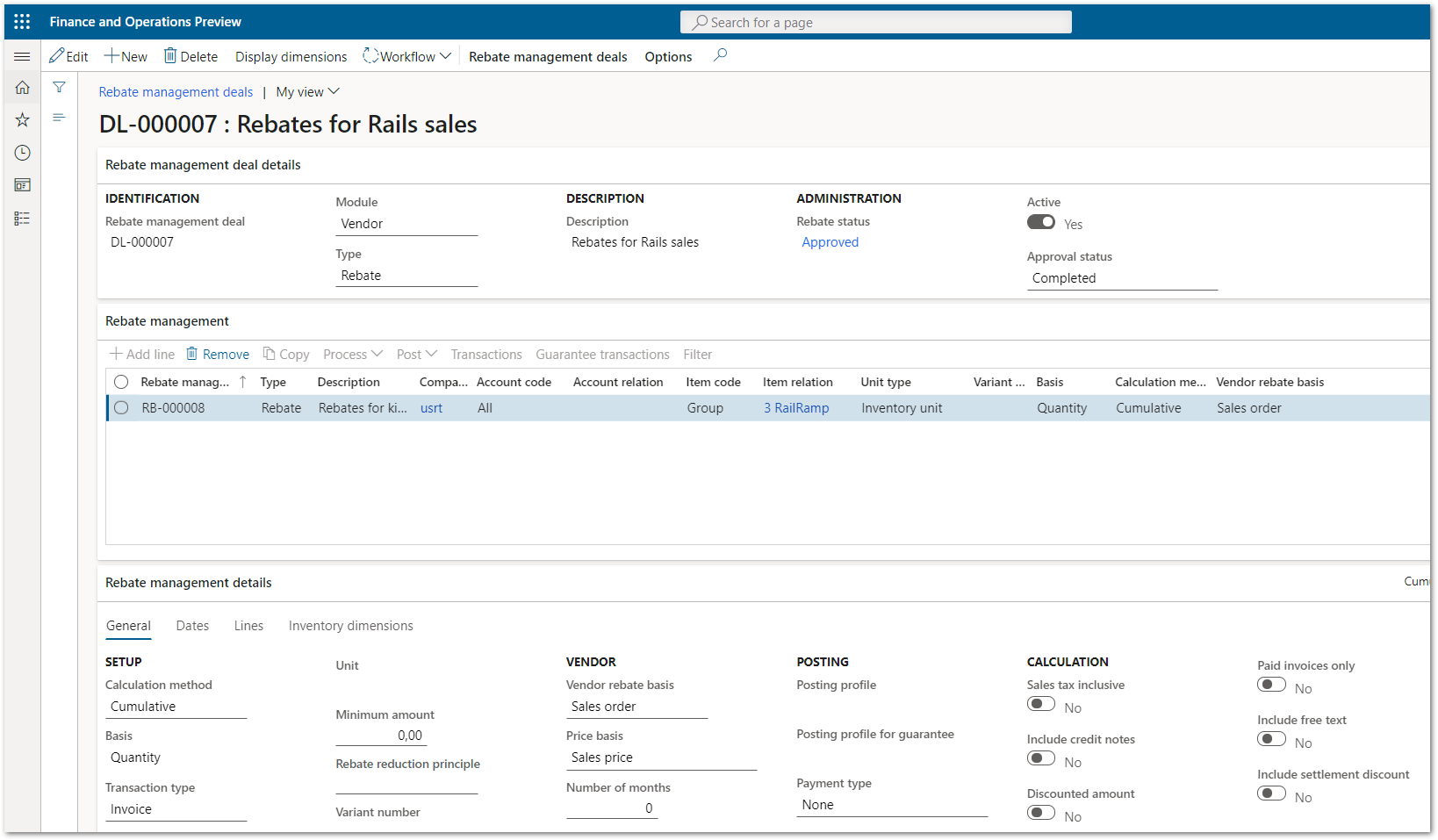Sort by Rebate management column arrow
This screenshot has height=840, width=1438.
click(243, 382)
